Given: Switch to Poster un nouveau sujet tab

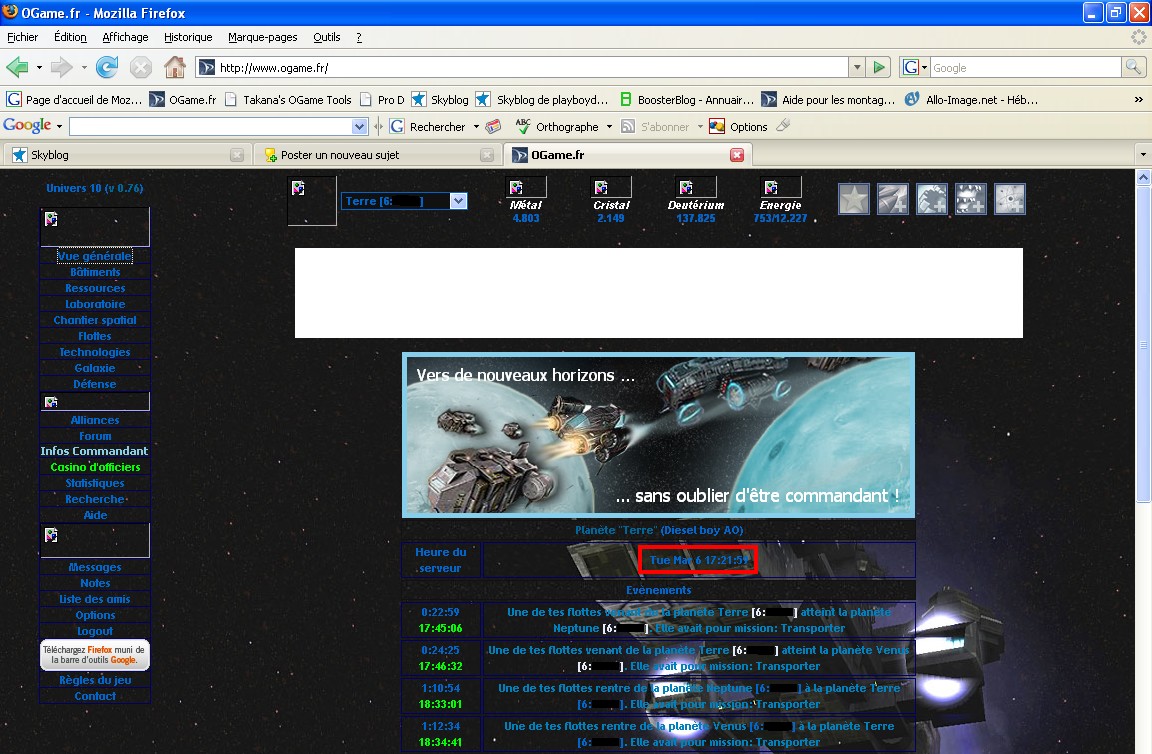Looking at the screenshot, I should 379,154.
